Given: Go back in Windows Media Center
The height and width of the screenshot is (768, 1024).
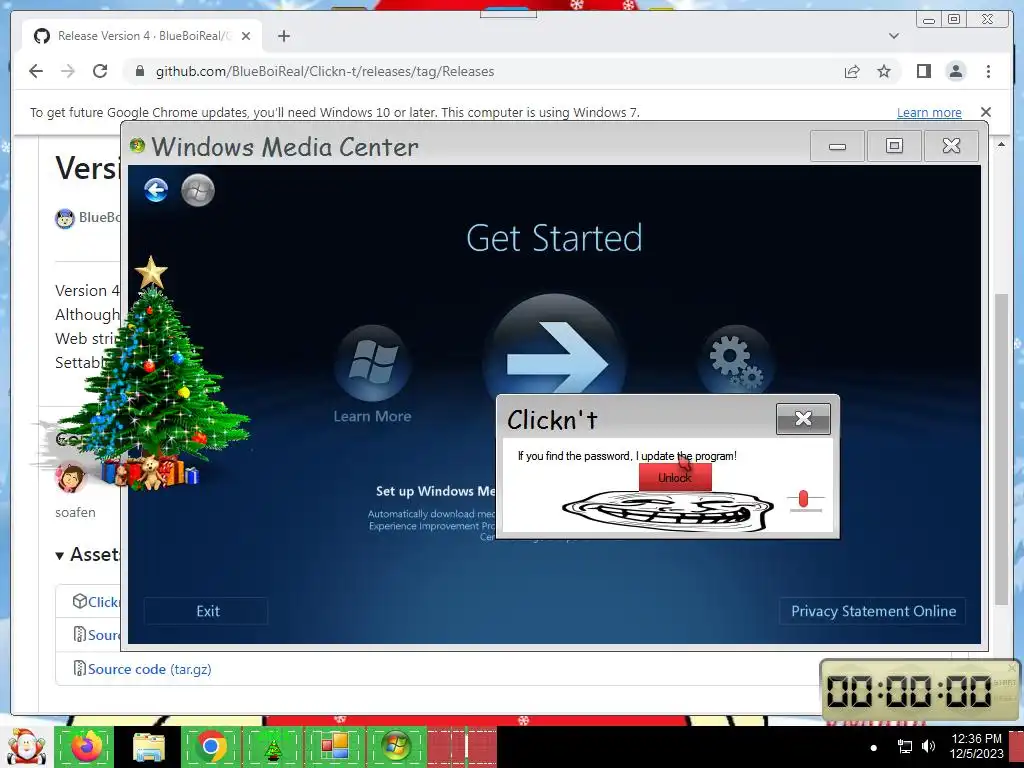Looking at the screenshot, I should pyautogui.click(x=156, y=190).
